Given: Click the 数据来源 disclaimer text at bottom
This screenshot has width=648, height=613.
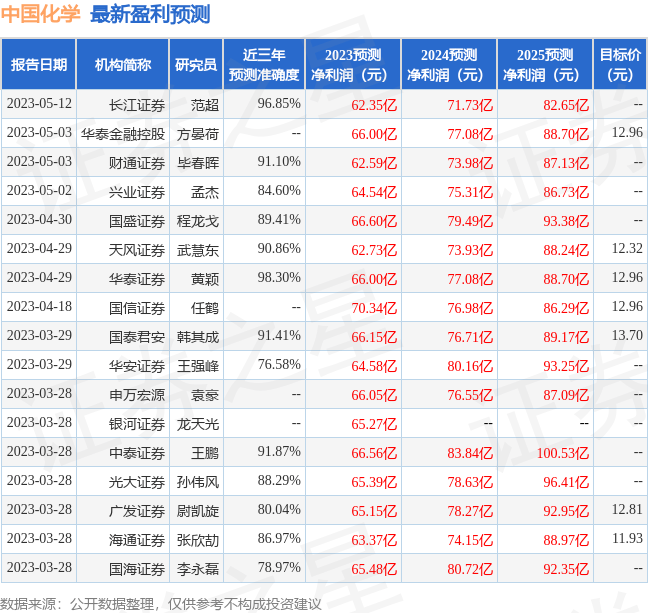Looking at the screenshot, I should point(161,603).
